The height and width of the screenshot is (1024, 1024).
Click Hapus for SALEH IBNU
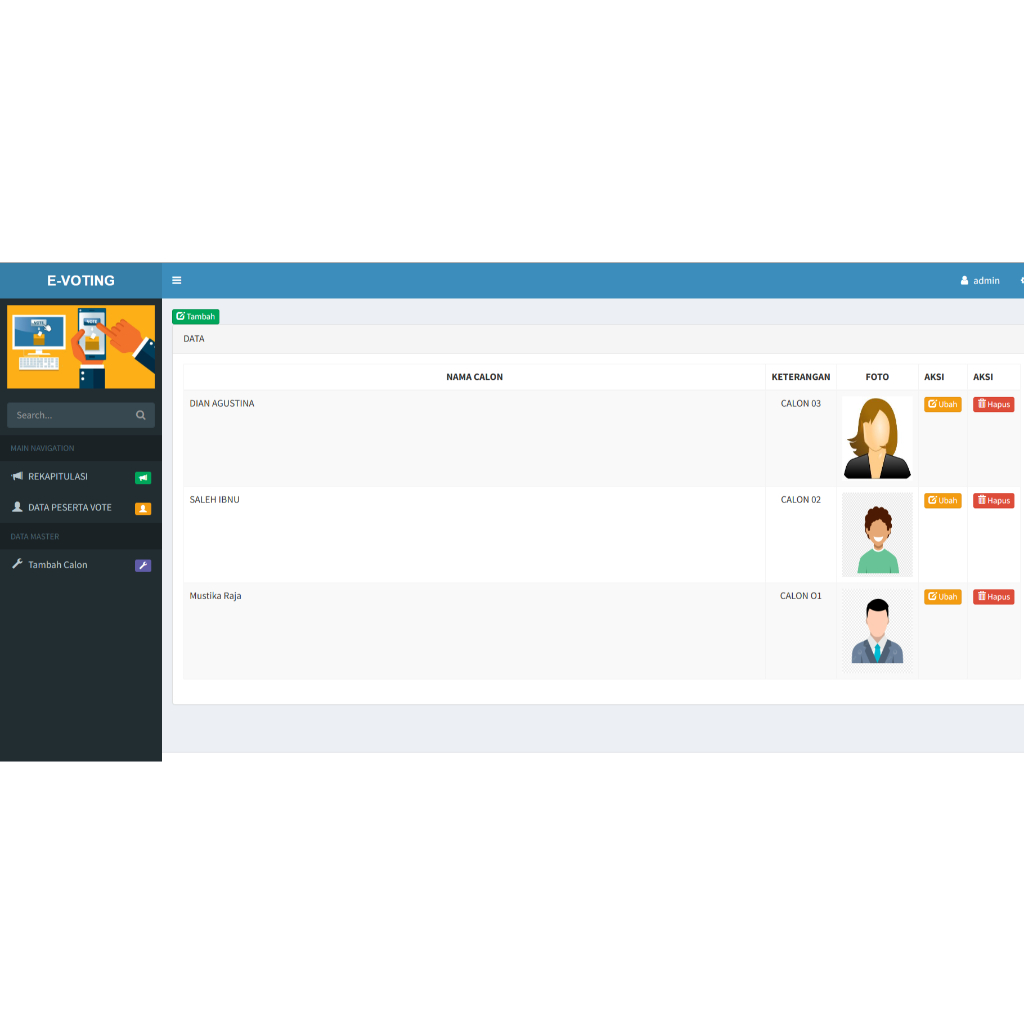click(x=993, y=500)
